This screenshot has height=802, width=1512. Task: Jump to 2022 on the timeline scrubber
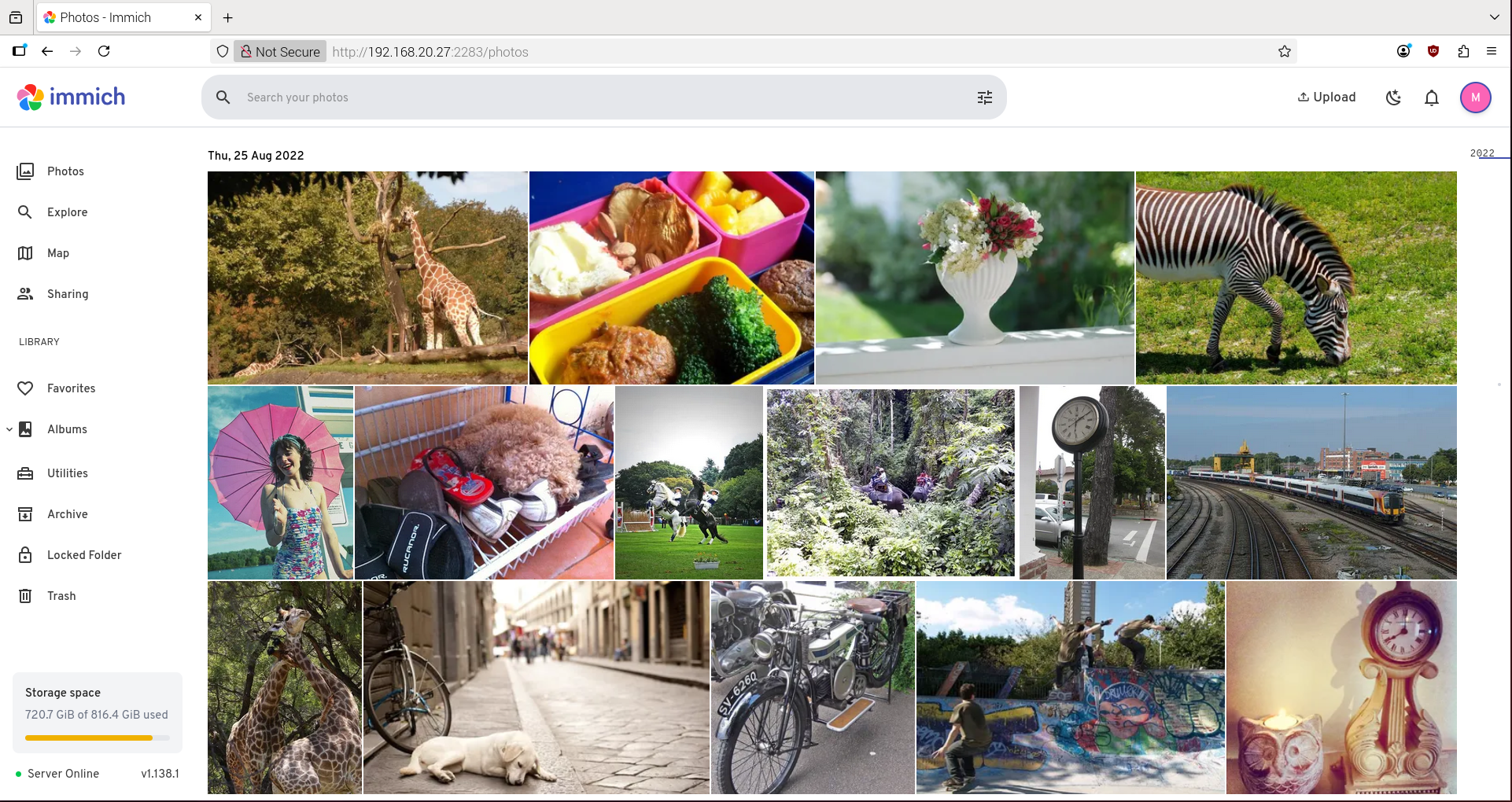pyautogui.click(x=1481, y=153)
